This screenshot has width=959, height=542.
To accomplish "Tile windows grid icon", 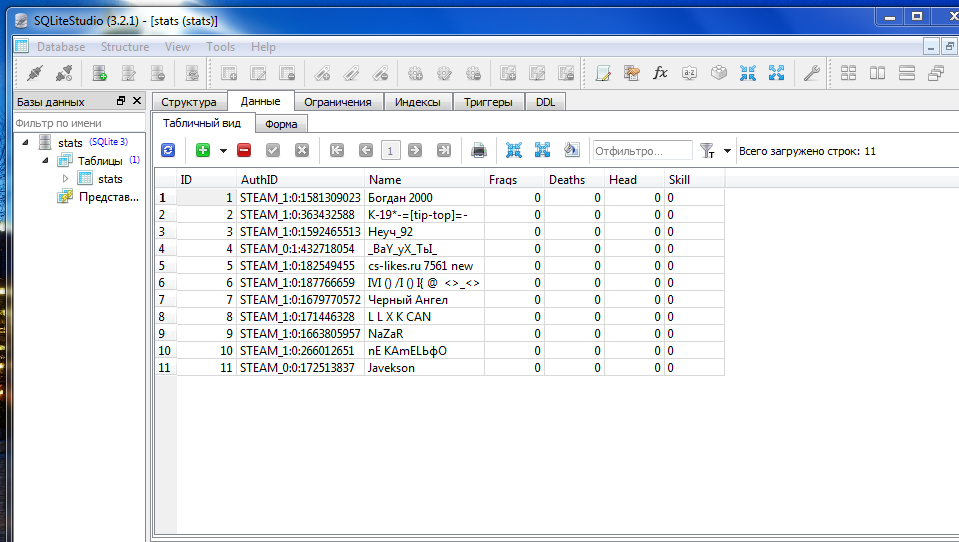I will (x=848, y=73).
